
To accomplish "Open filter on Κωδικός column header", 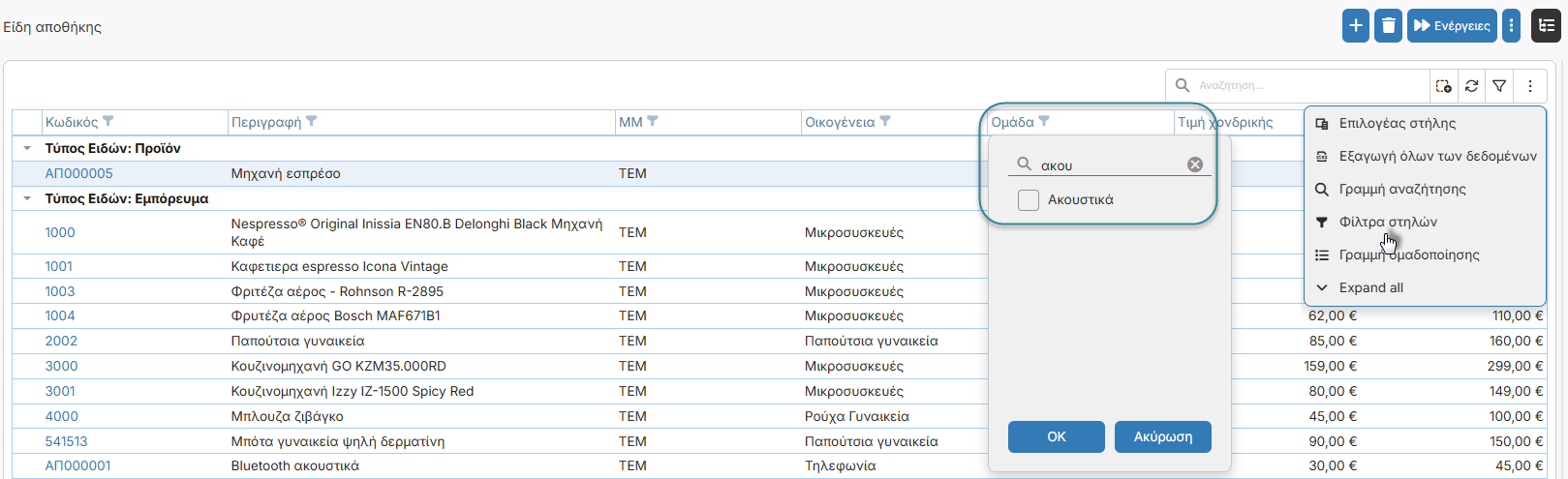I will click(108, 122).
